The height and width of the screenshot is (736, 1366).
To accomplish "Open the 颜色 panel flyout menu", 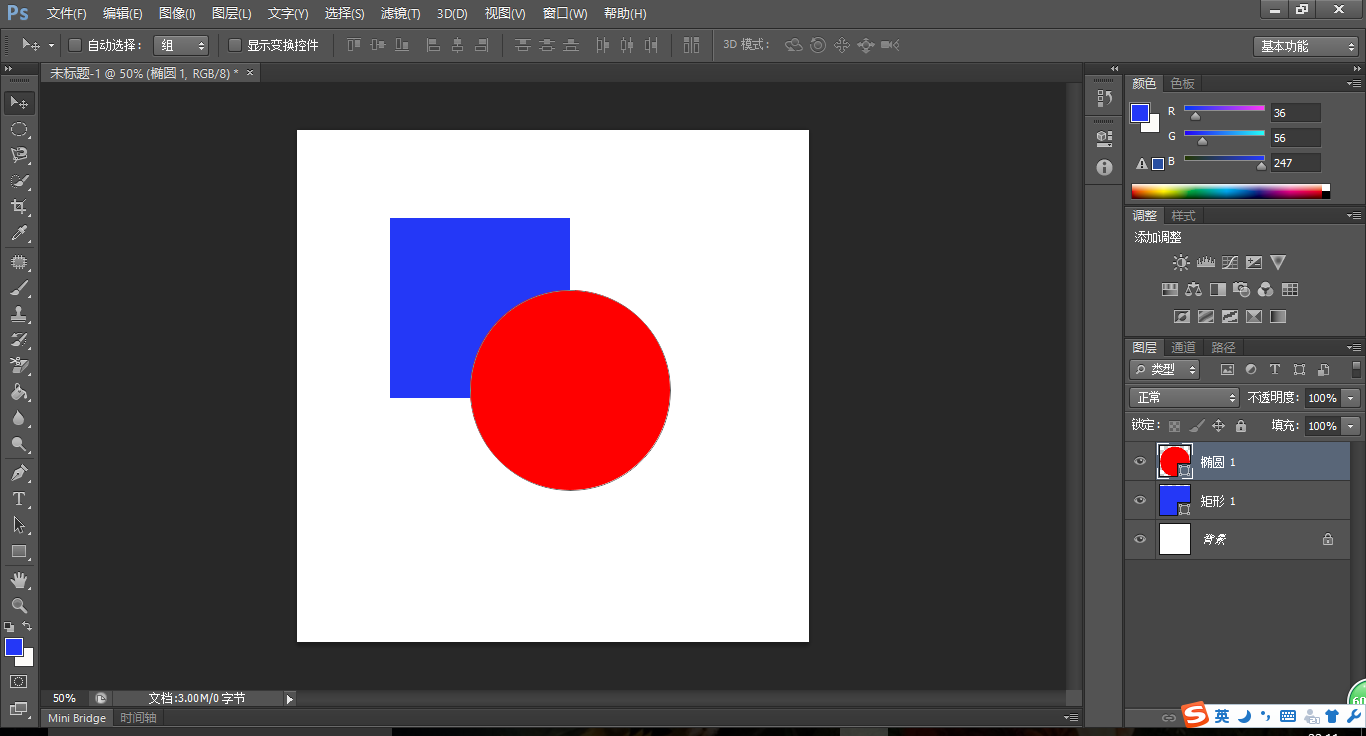I will [1354, 83].
